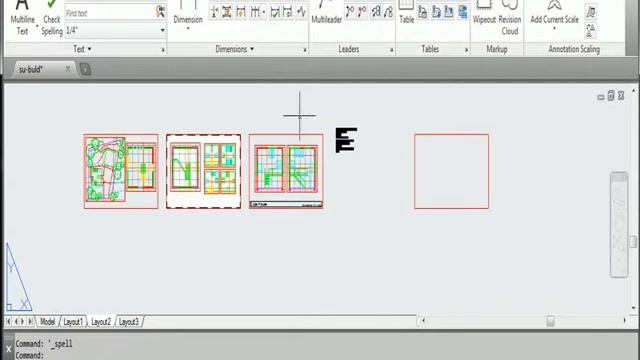Open Text panel dialog launcher arrow

(x=163, y=50)
